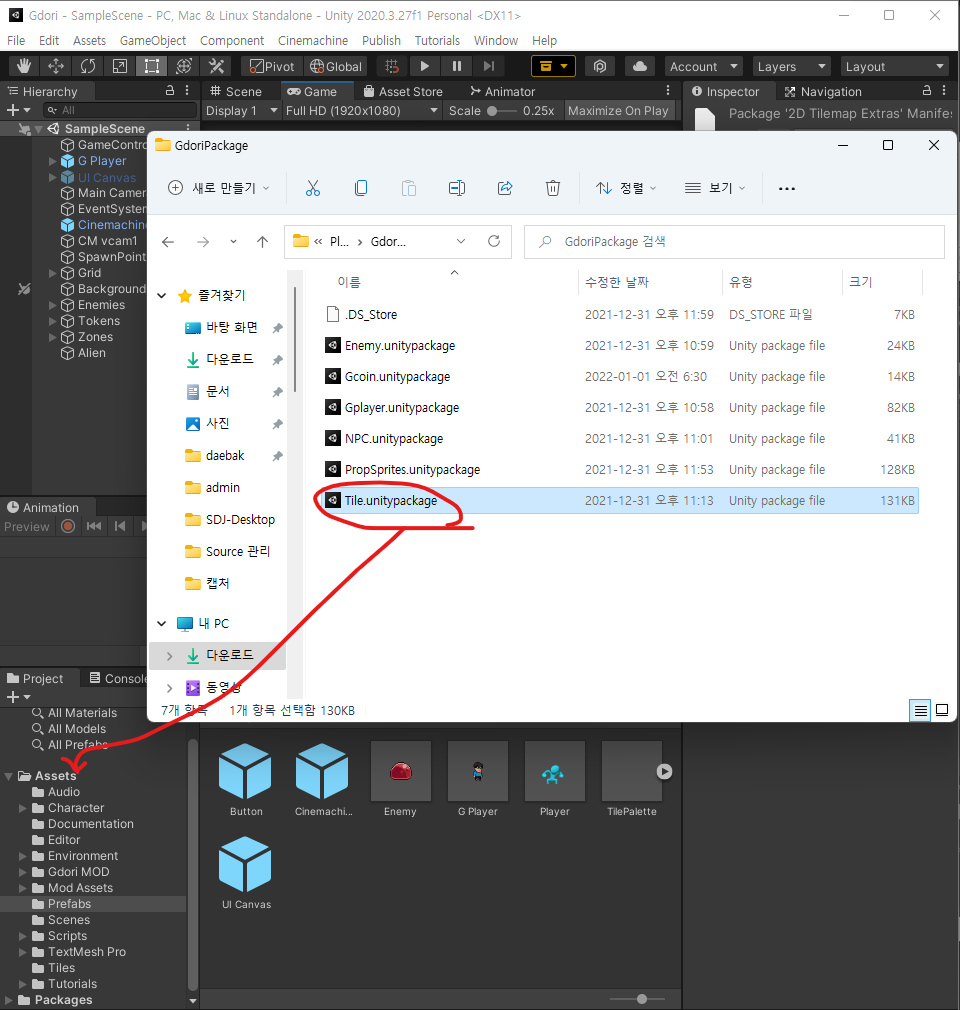Toggle grid snapping icon in toolbar
The height and width of the screenshot is (1010, 960).
pos(392,66)
